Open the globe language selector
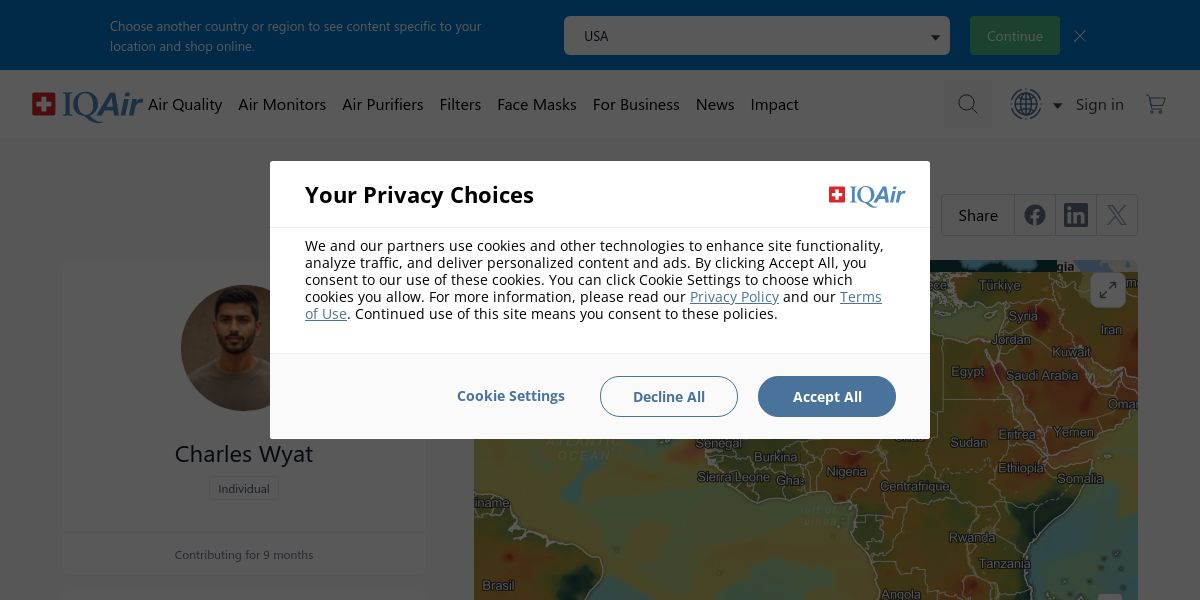Viewport: 1200px width, 600px height. tap(1026, 104)
